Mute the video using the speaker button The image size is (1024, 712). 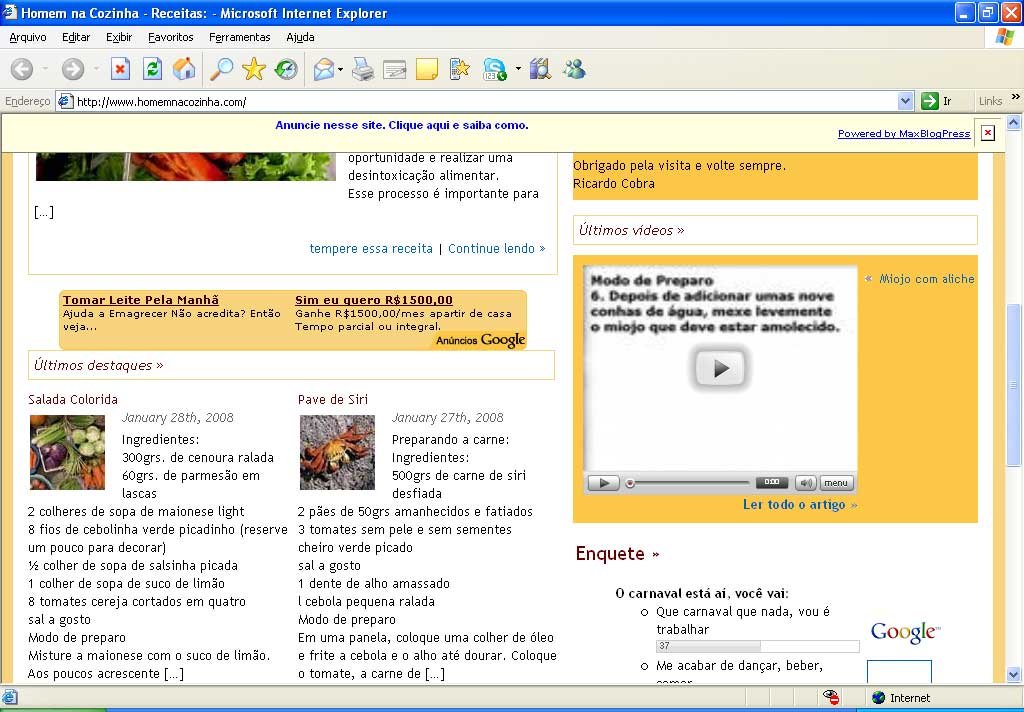coord(805,483)
